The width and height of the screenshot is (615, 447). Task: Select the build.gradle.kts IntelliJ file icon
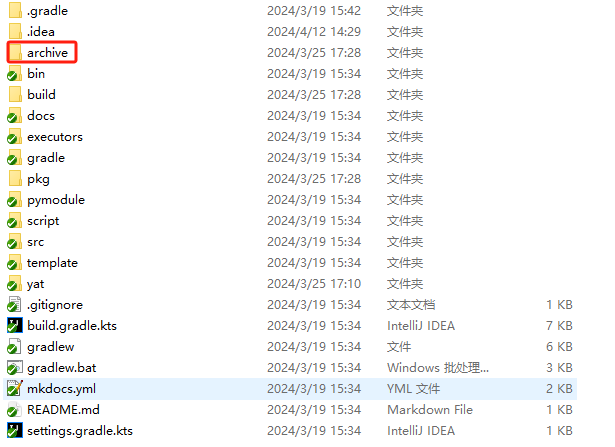15,326
